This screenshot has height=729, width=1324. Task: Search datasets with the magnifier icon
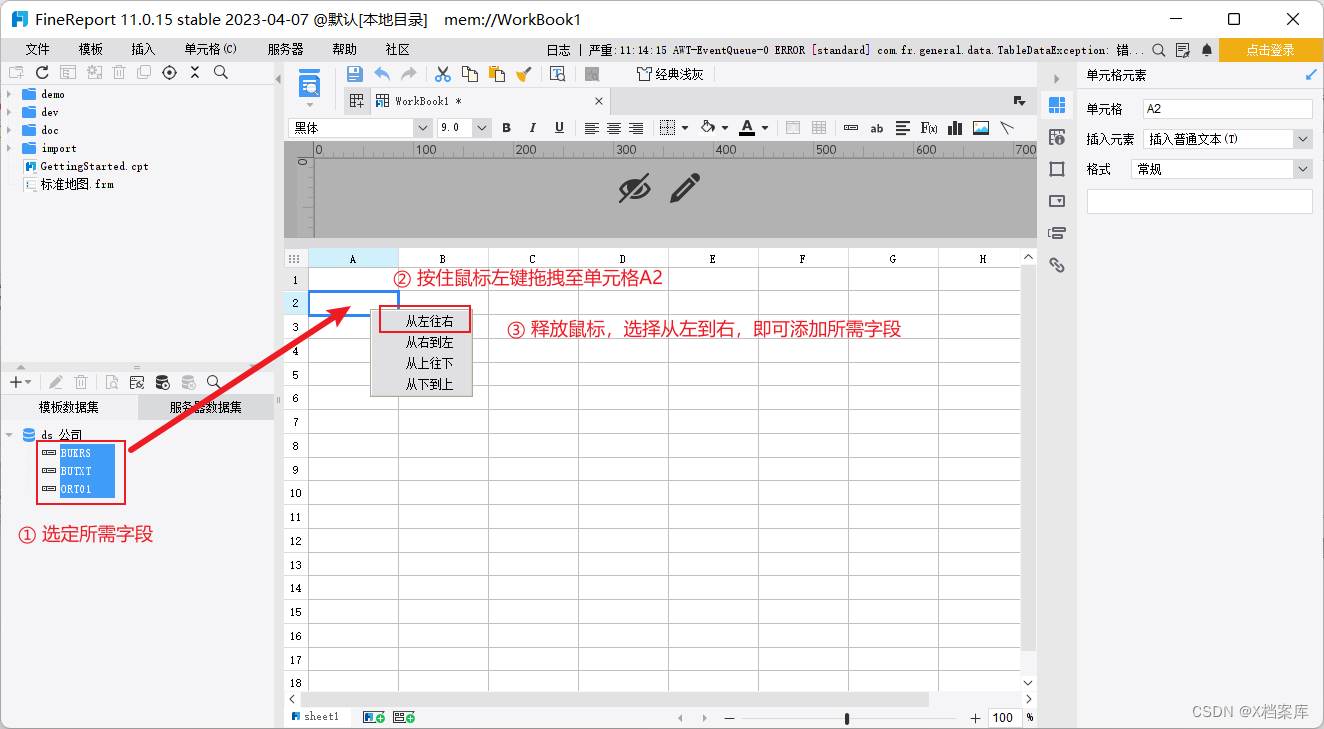[213, 382]
